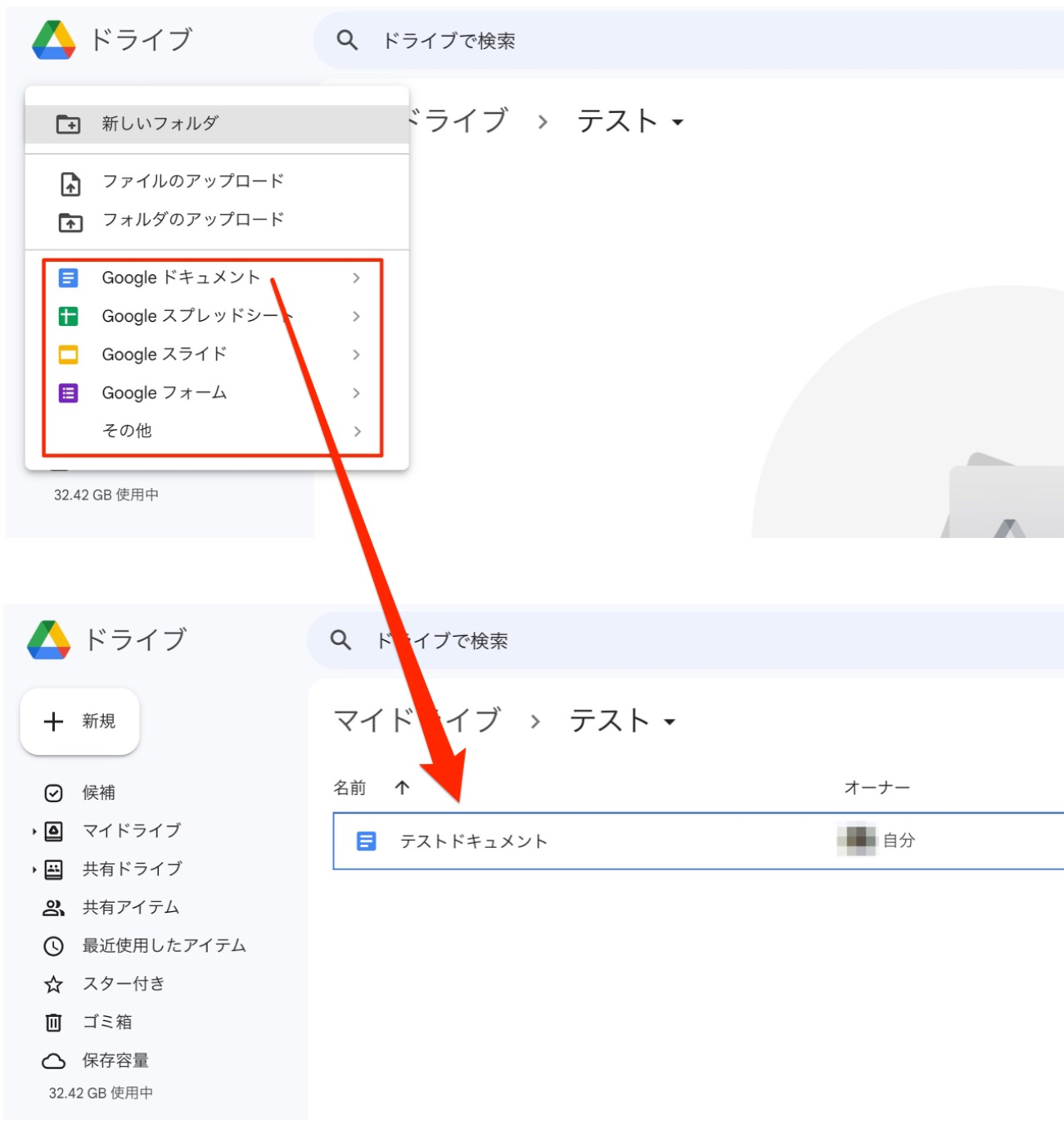
Task: Select 新しいフォルダ from the menu
Action: tap(160, 124)
